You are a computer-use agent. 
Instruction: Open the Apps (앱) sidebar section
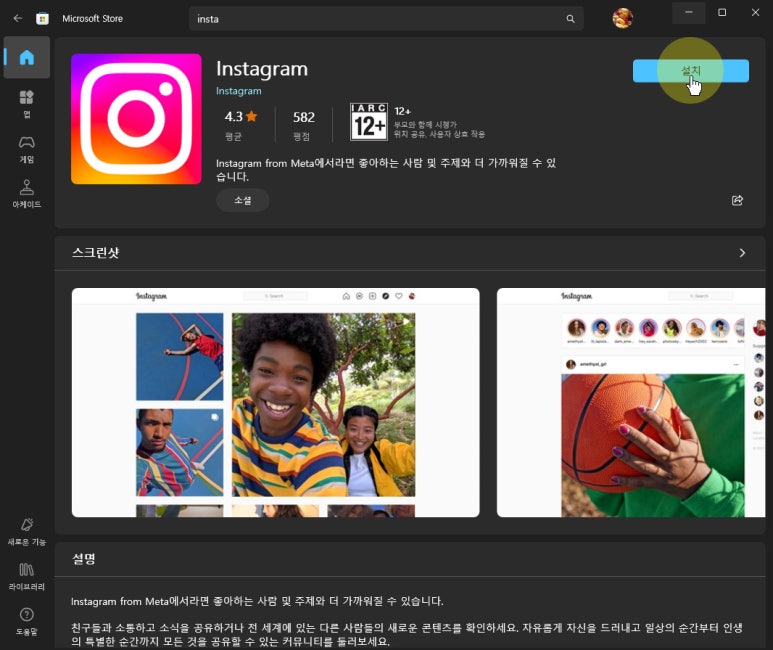(x=27, y=104)
